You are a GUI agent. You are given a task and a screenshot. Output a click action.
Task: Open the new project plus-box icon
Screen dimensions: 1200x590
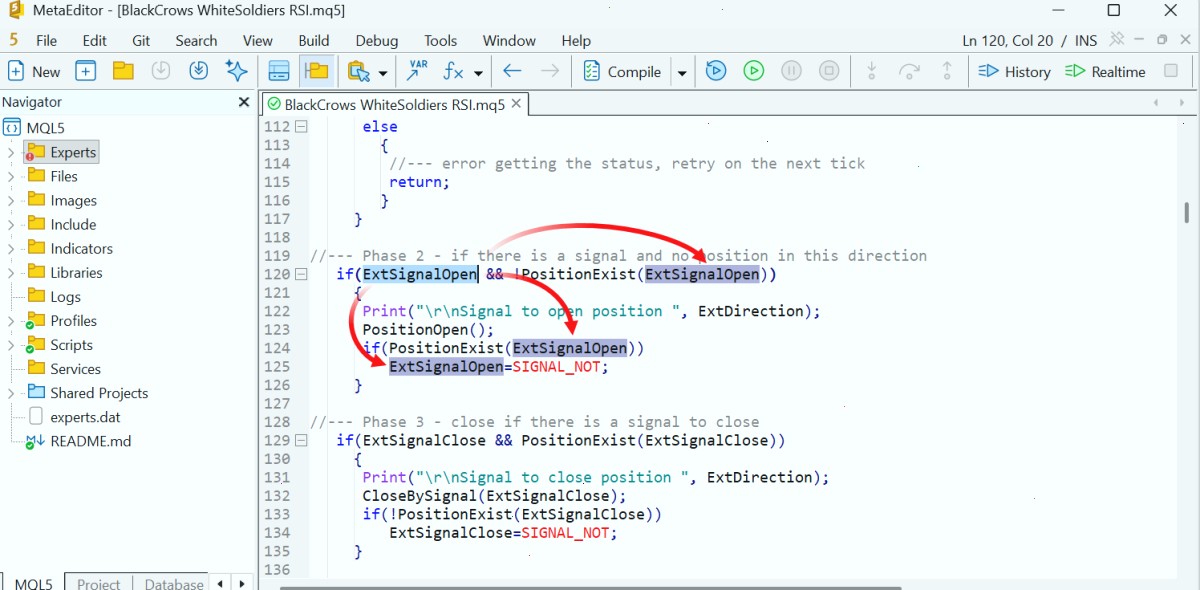point(86,71)
